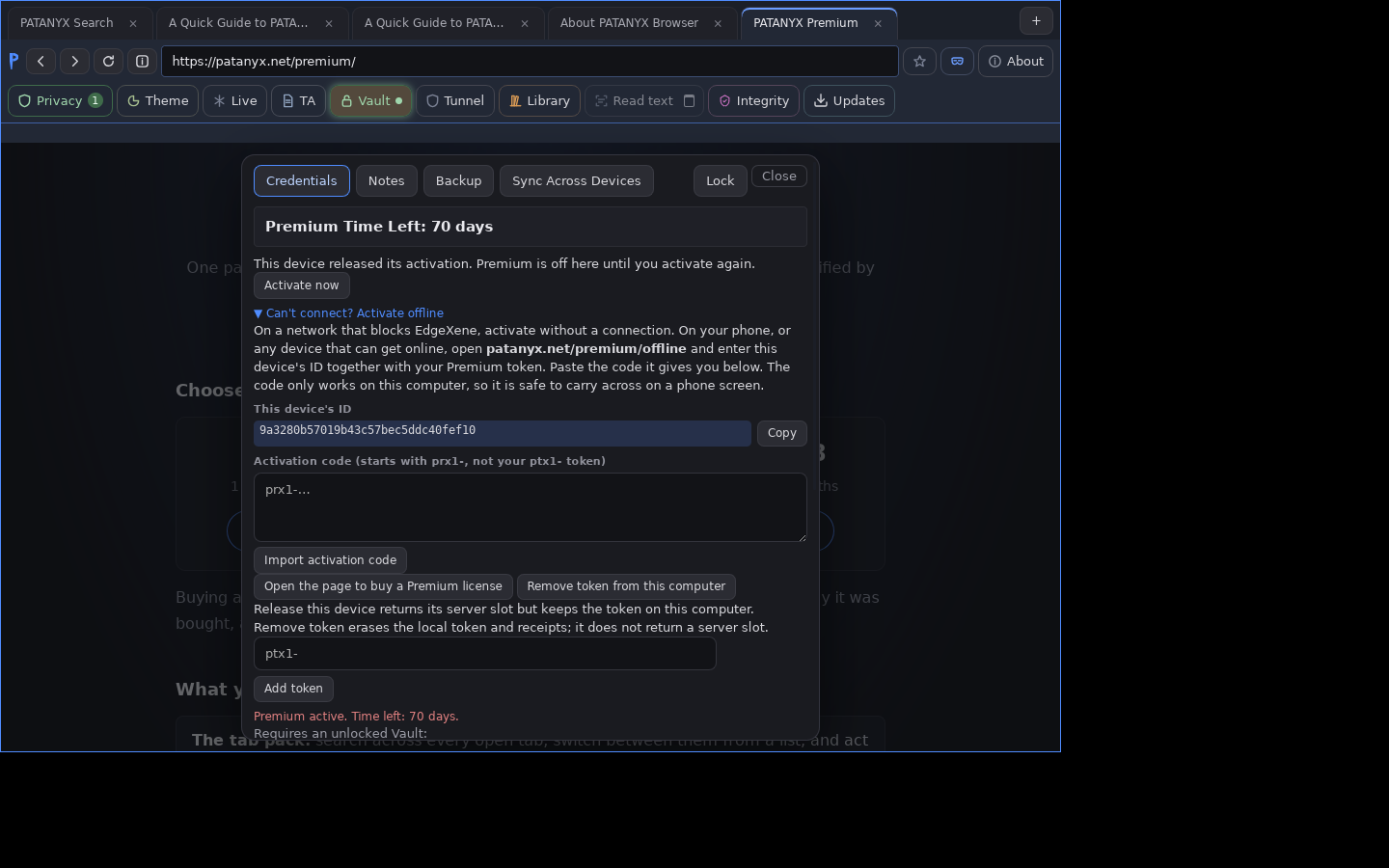Close the second Quick Guide tab
This screenshot has height=868, width=1389.
(525, 23)
